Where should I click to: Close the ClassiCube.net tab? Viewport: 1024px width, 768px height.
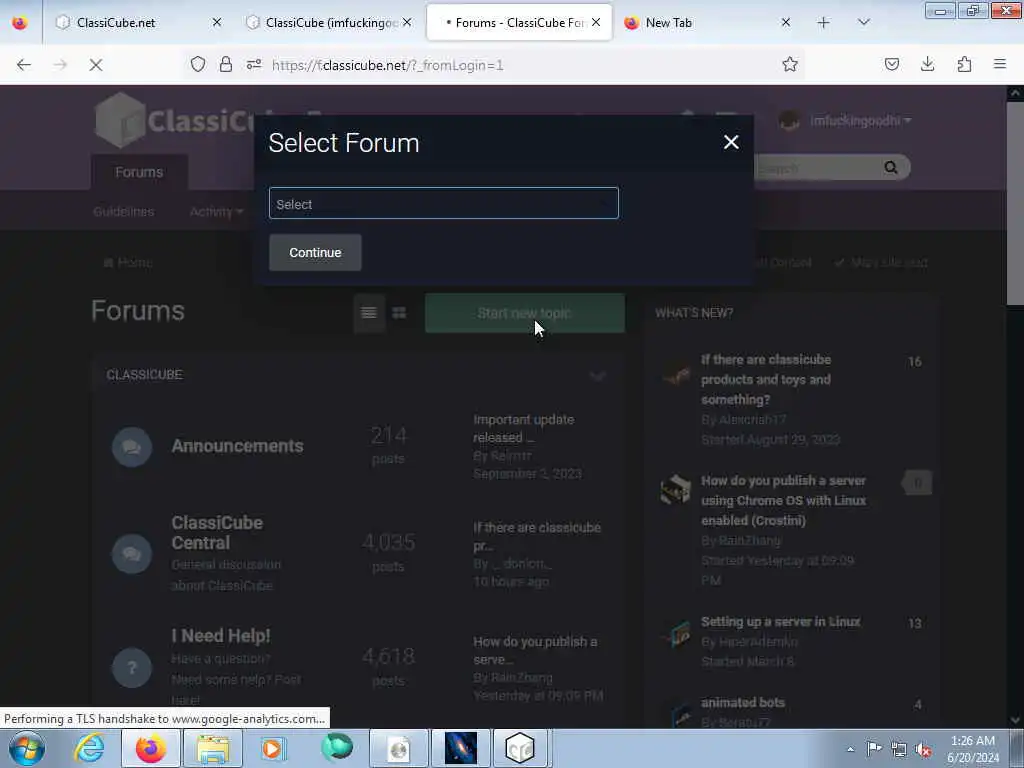pos(217,22)
